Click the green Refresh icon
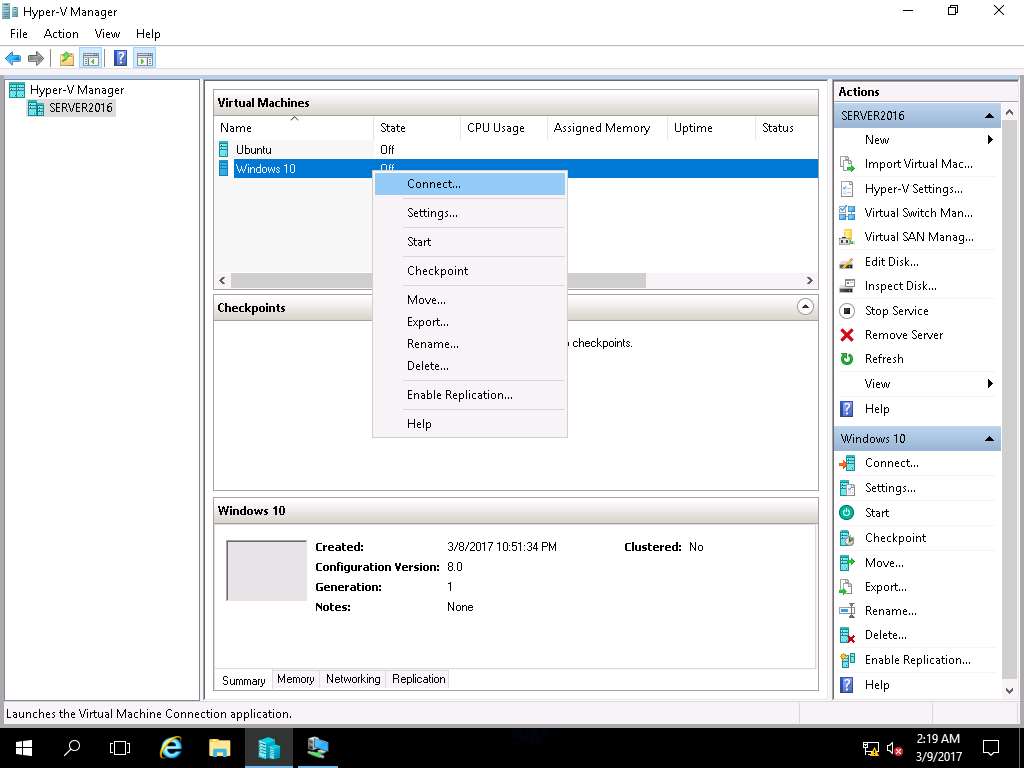 (847, 359)
